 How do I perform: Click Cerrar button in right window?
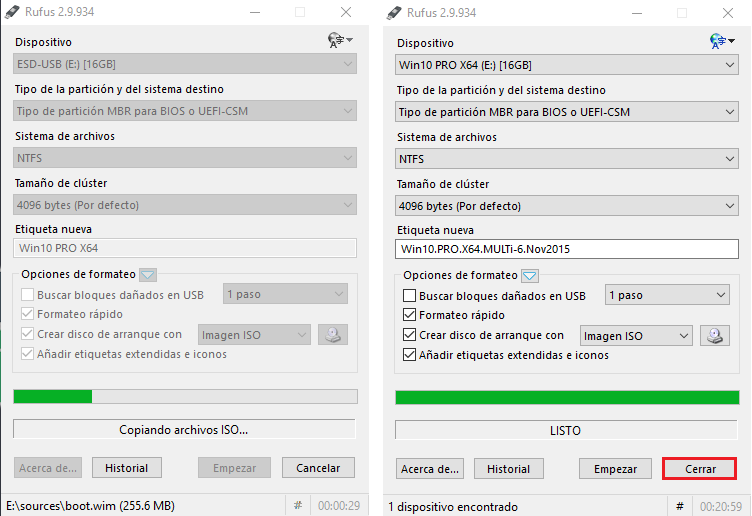pos(699,469)
